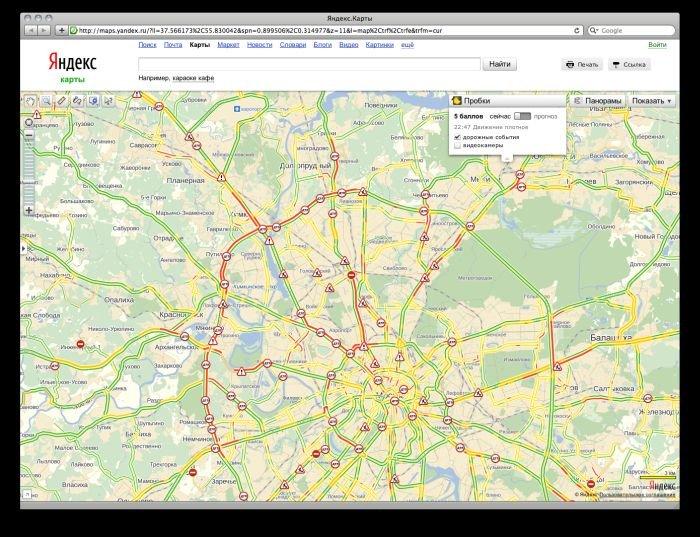
Task: Open the ещё services dropdown link
Action: coord(407,45)
